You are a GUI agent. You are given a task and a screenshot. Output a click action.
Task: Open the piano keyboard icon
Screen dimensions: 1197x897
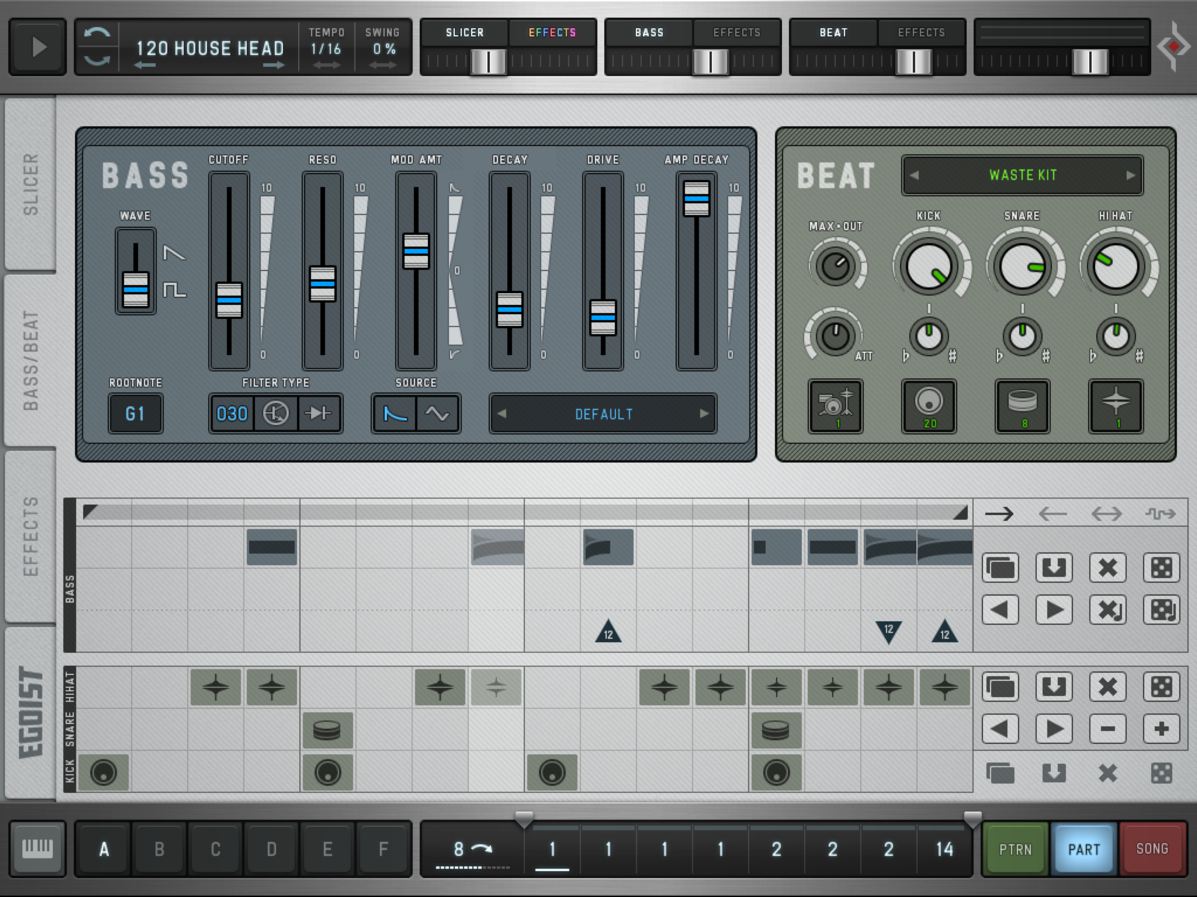[38, 849]
